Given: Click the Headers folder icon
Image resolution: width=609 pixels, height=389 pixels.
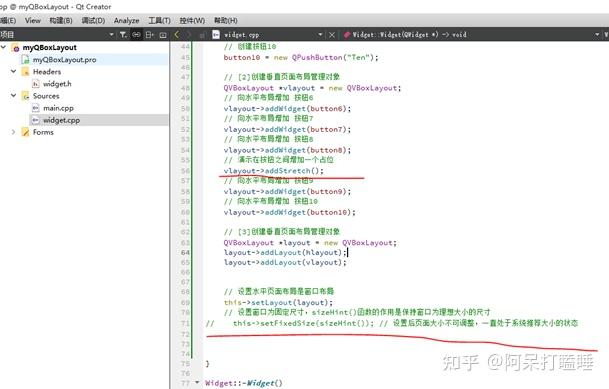Looking at the screenshot, I should point(26,72).
